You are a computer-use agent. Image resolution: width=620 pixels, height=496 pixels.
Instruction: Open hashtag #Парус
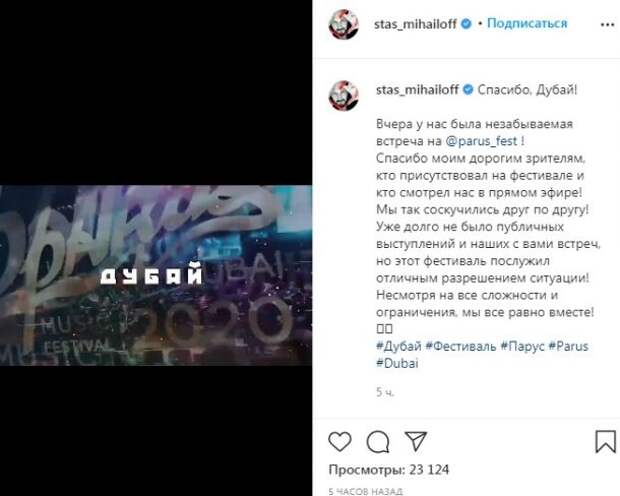(x=522, y=346)
